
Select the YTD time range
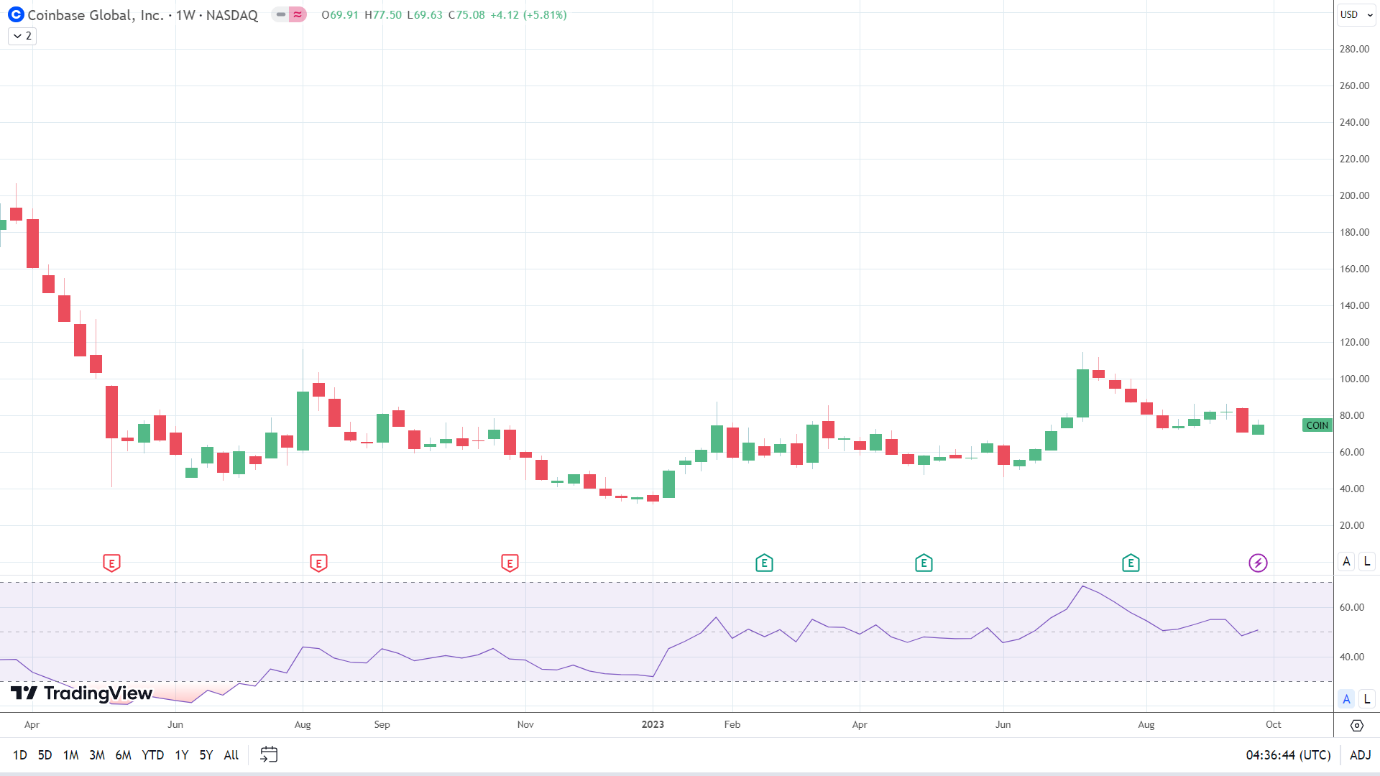pyautogui.click(x=153, y=755)
